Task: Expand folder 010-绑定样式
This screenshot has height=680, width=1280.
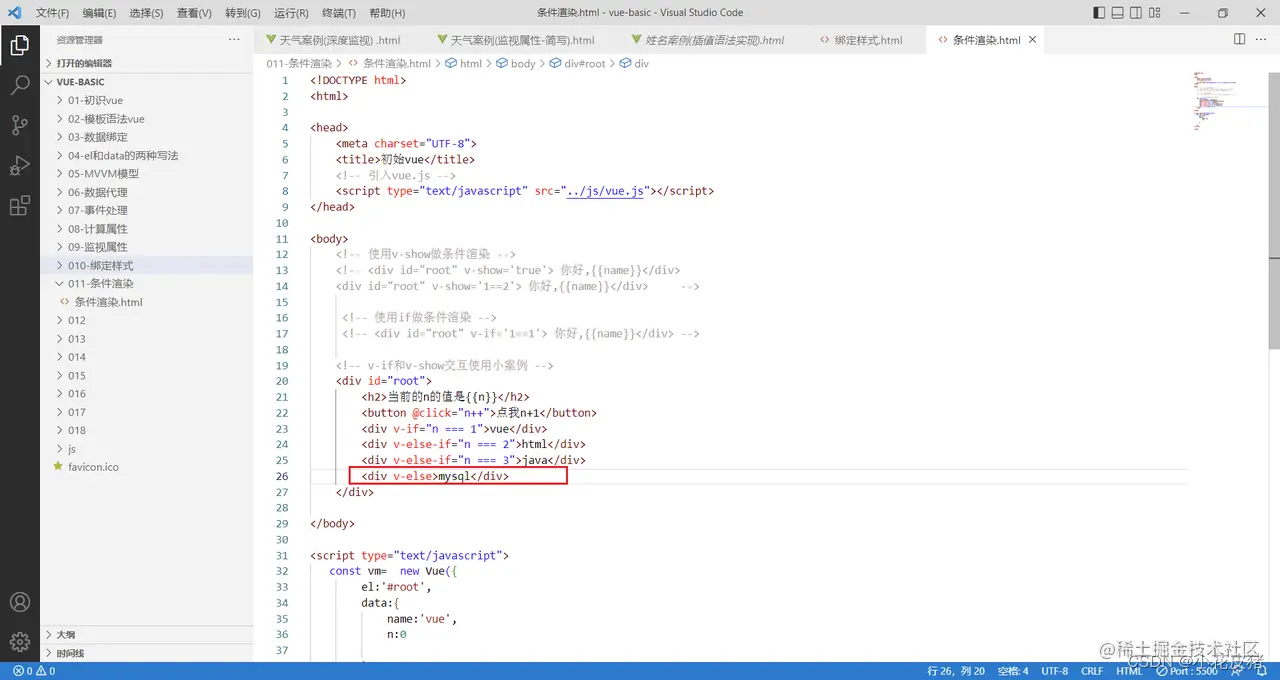Action: pyautogui.click(x=147, y=265)
